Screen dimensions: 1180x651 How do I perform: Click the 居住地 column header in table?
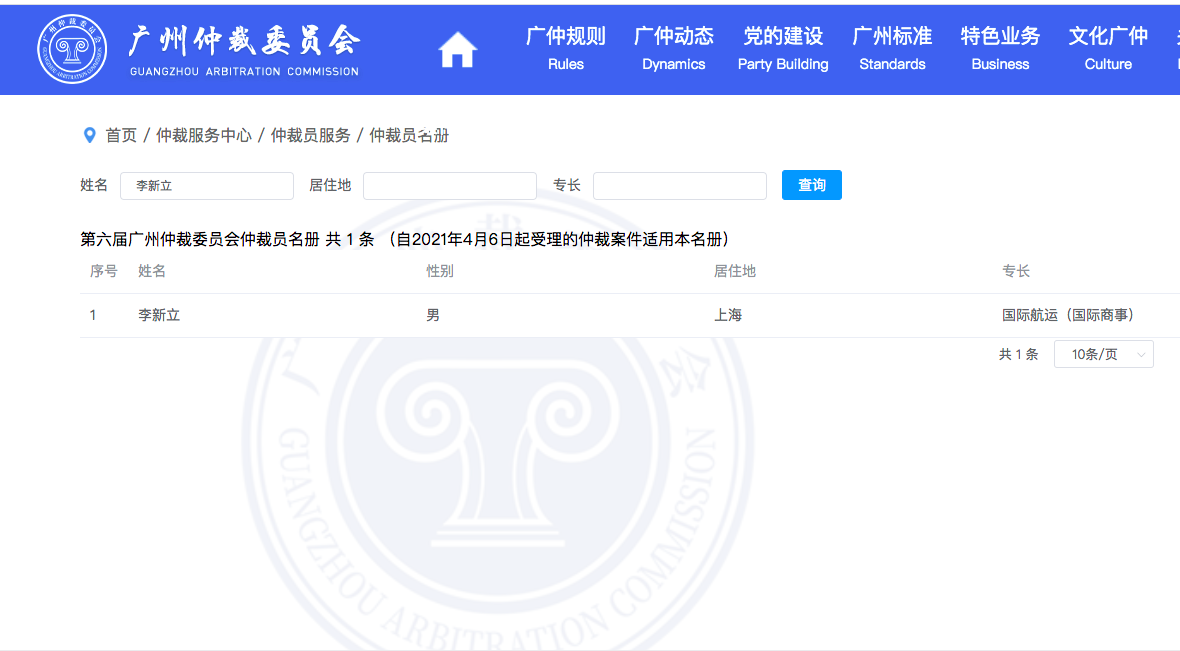[734, 271]
